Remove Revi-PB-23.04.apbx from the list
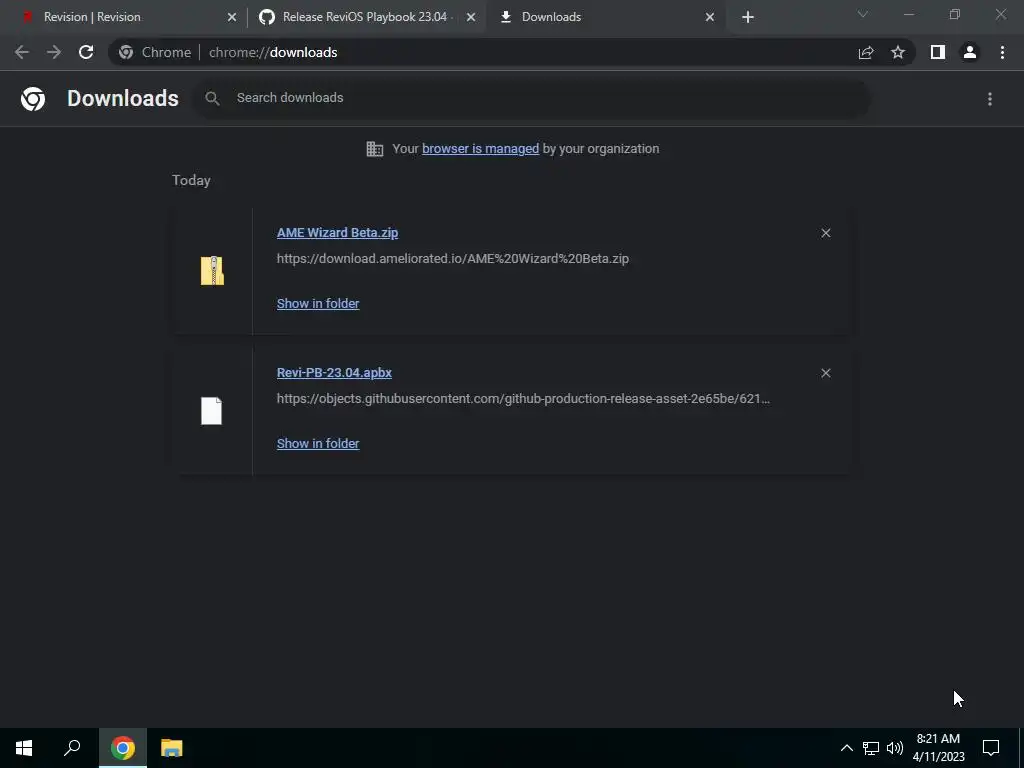Image resolution: width=1024 pixels, height=768 pixels. coord(825,373)
